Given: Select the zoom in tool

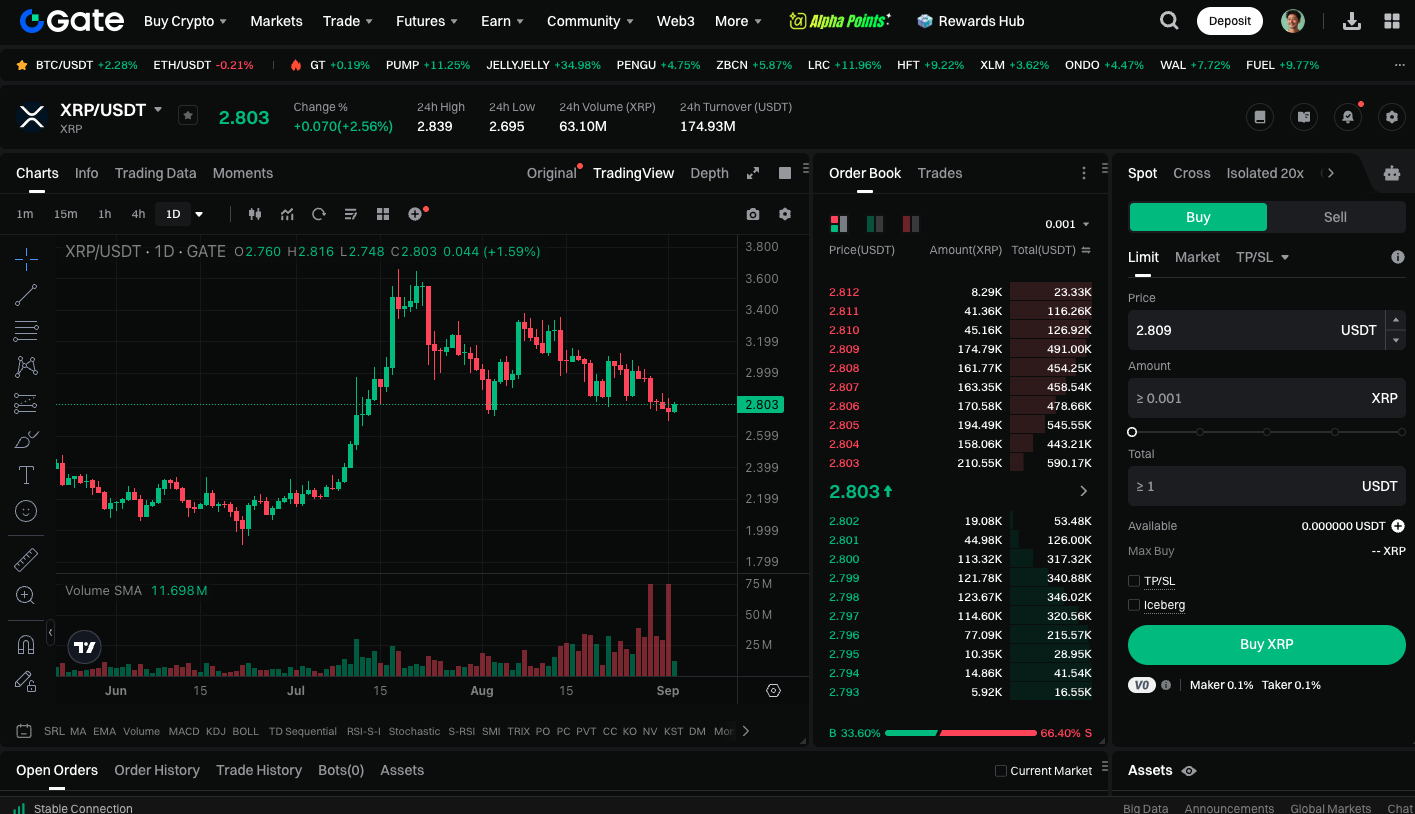Looking at the screenshot, I should [27, 596].
